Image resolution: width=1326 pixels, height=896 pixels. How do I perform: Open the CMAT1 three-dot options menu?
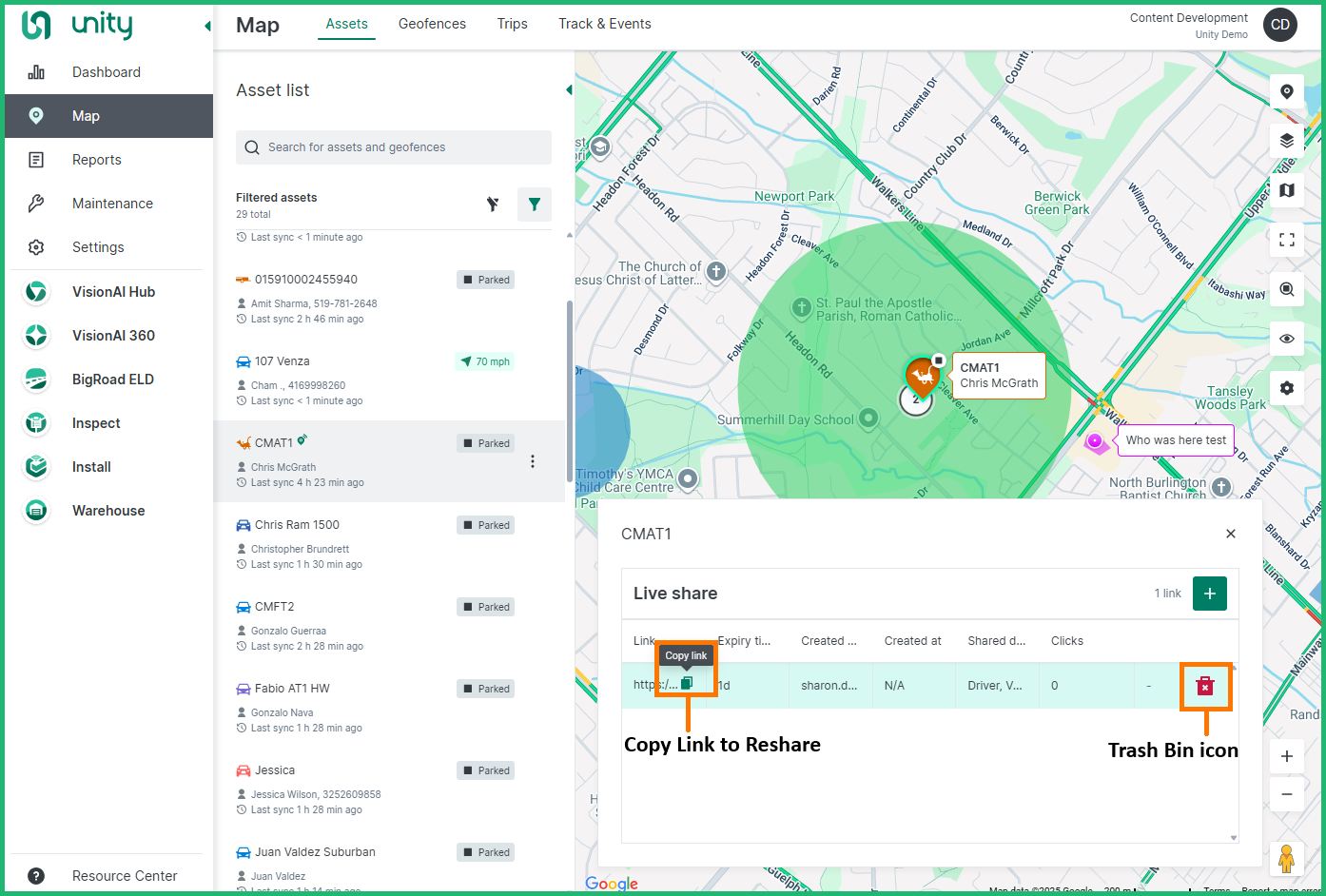click(532, 461)
